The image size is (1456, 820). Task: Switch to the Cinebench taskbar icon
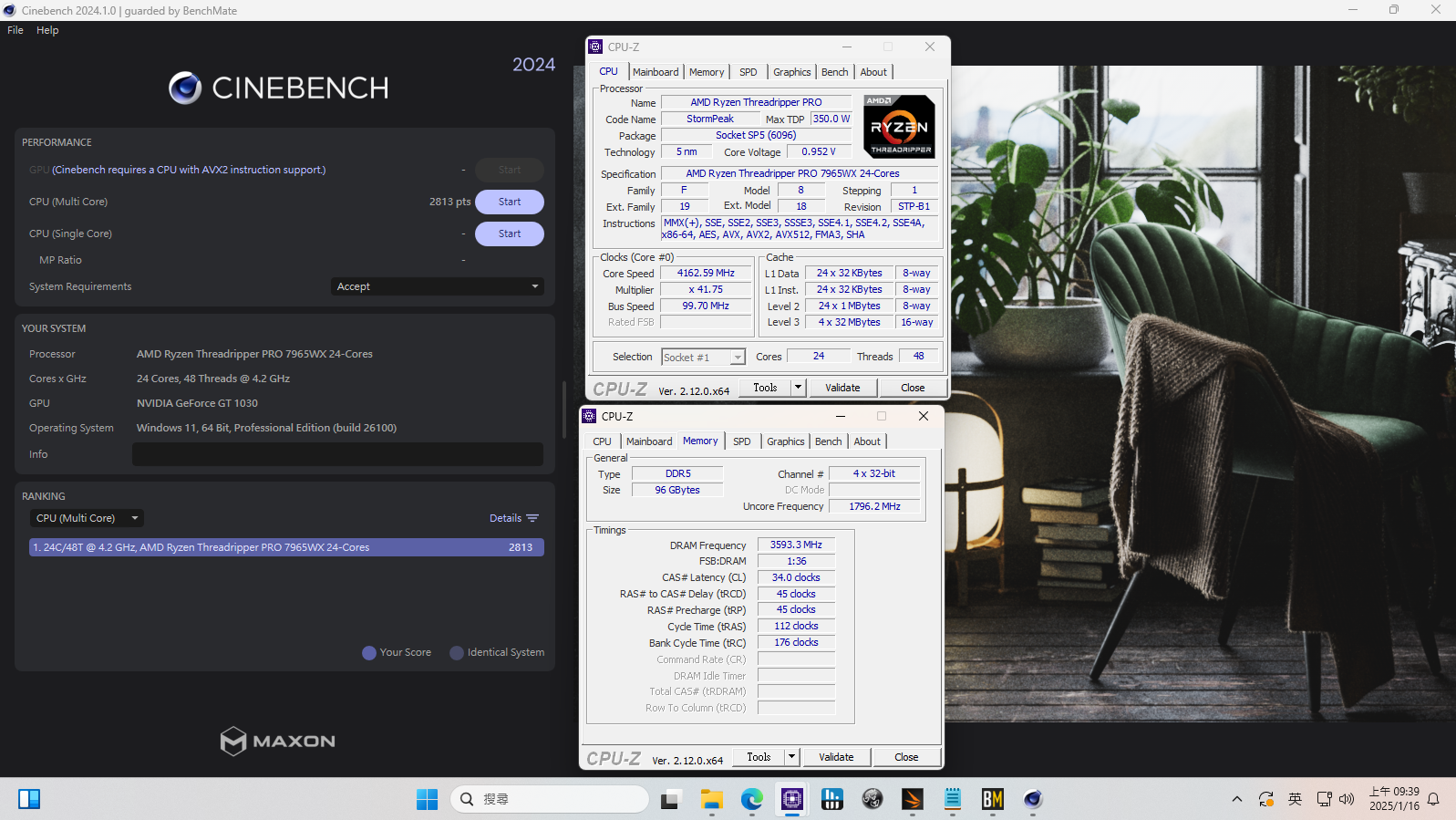(x=1033, y=799)
